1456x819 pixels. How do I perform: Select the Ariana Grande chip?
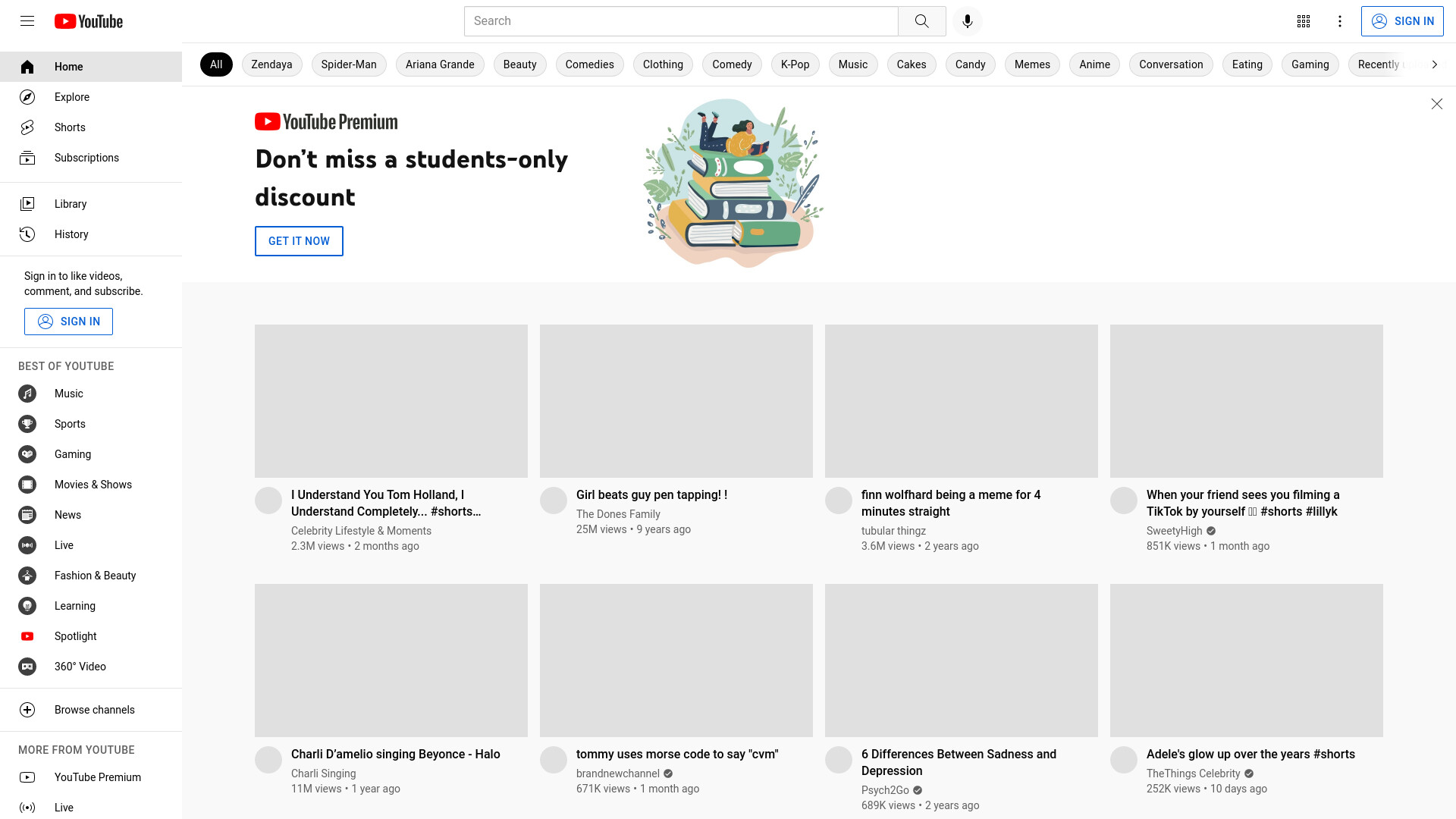coord(440,64)
